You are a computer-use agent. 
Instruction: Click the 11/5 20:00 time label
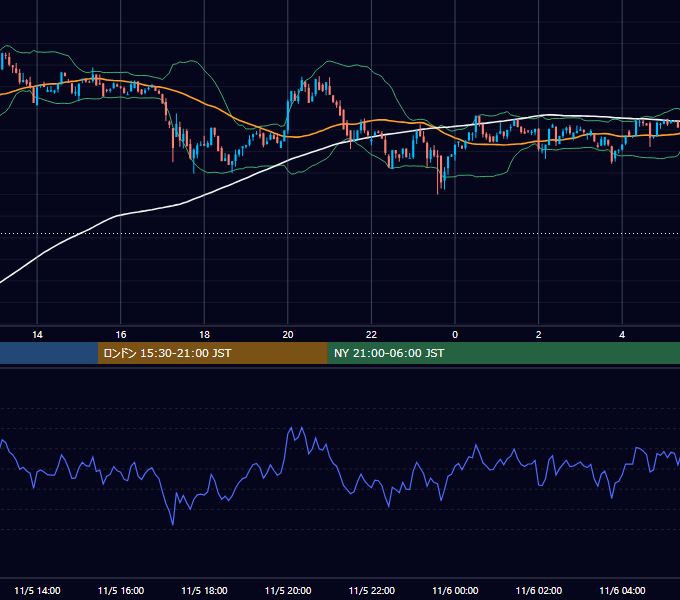288,590
